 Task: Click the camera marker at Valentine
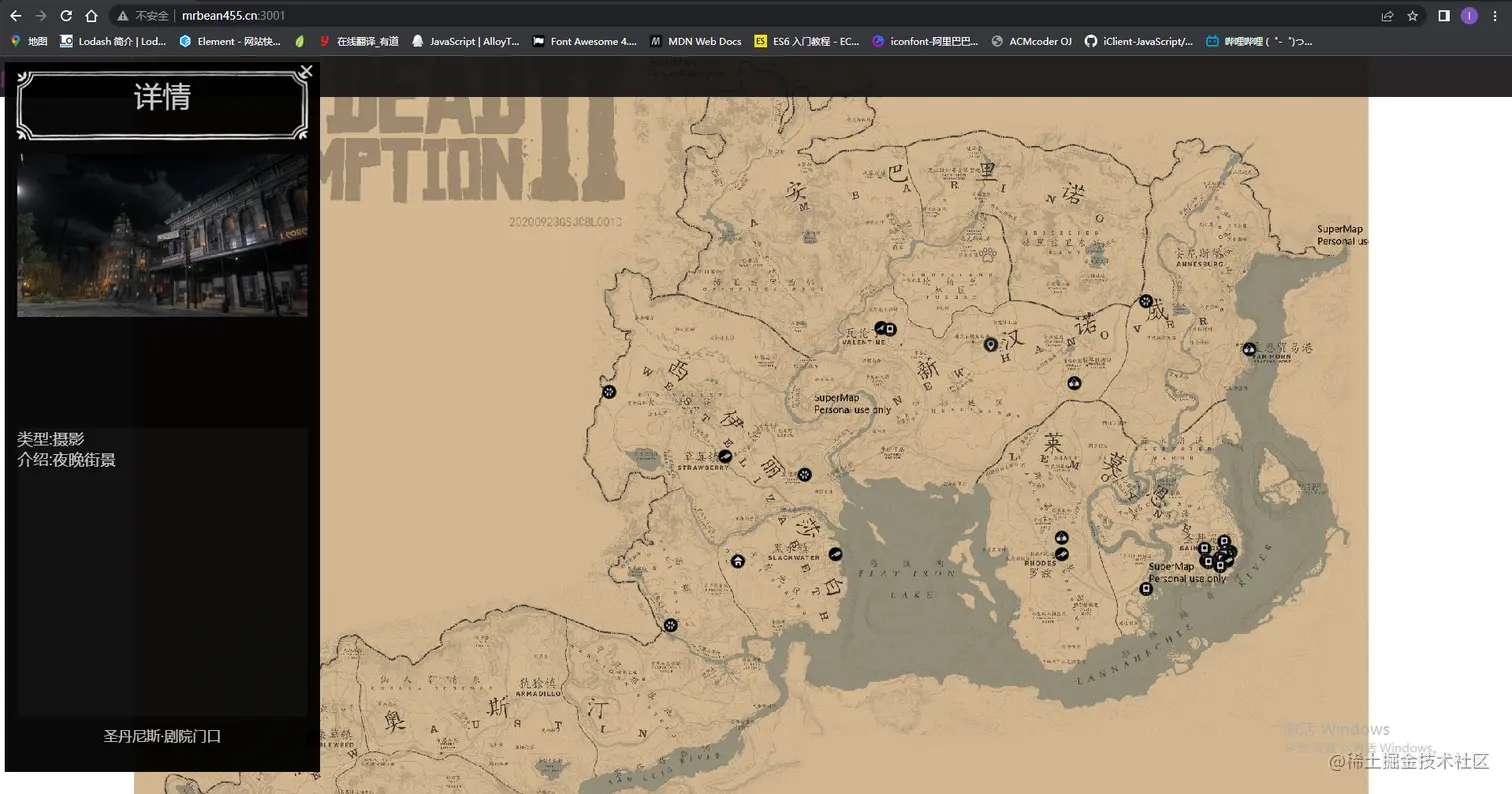tap(891, 329)
